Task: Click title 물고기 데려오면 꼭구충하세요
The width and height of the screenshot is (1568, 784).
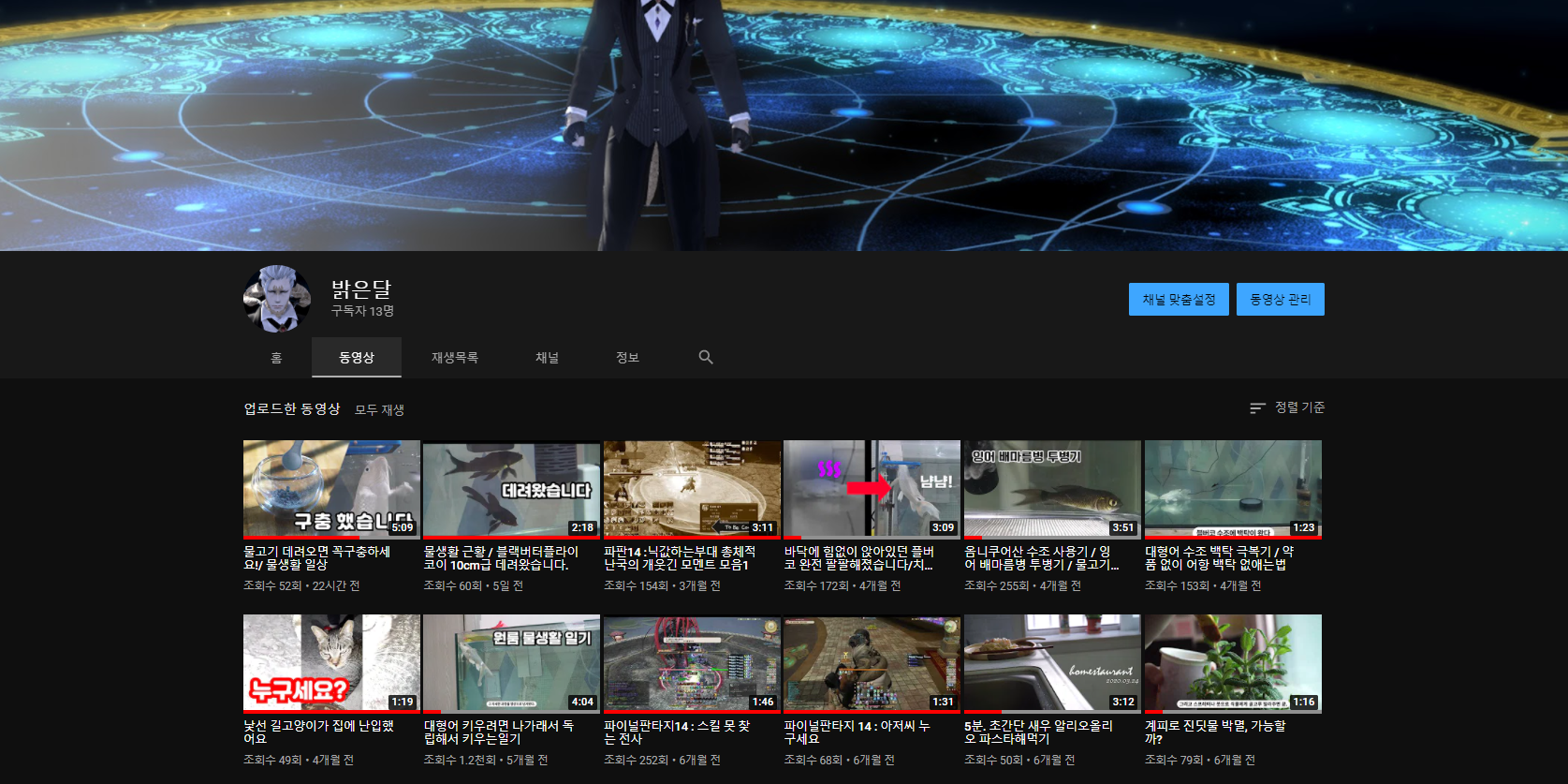Action: coord(317,558)
